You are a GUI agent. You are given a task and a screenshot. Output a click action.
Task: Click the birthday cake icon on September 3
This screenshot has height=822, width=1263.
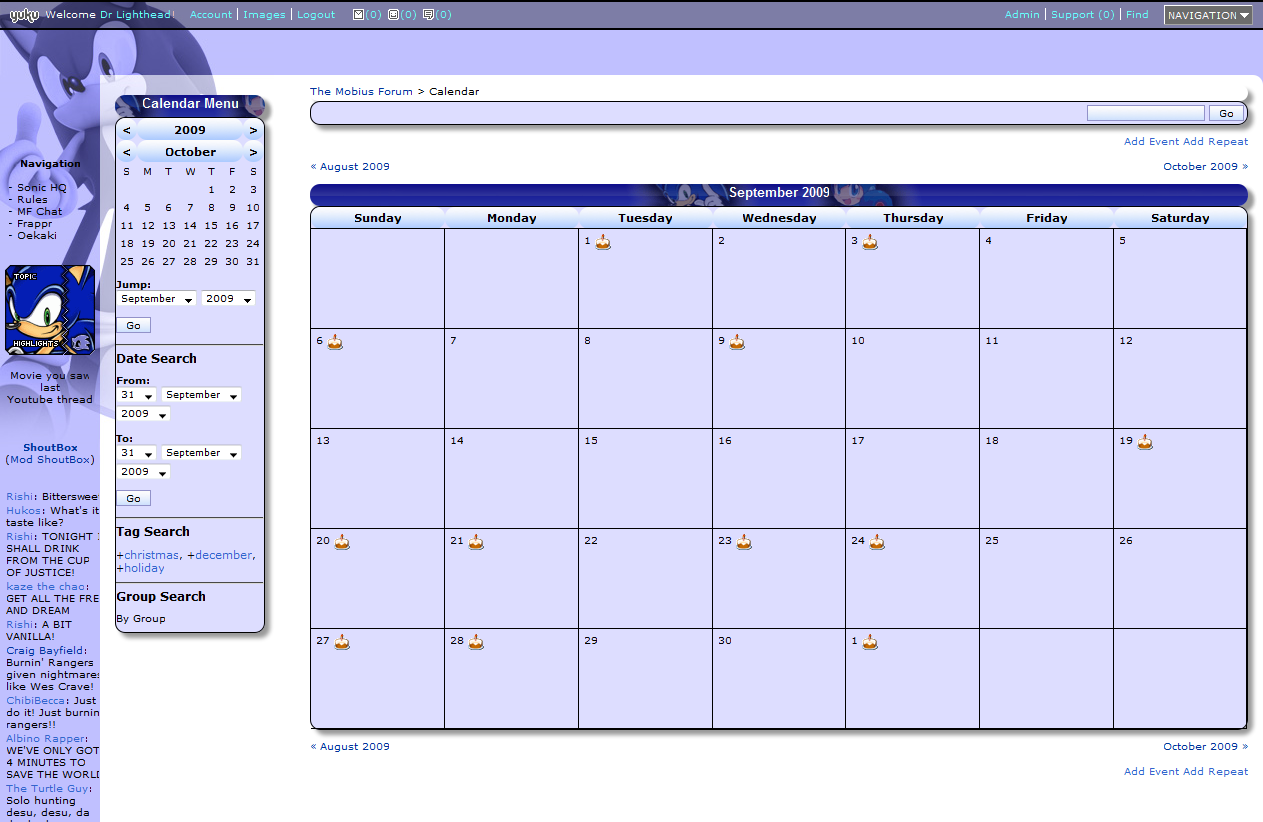[x=870, y=242]
